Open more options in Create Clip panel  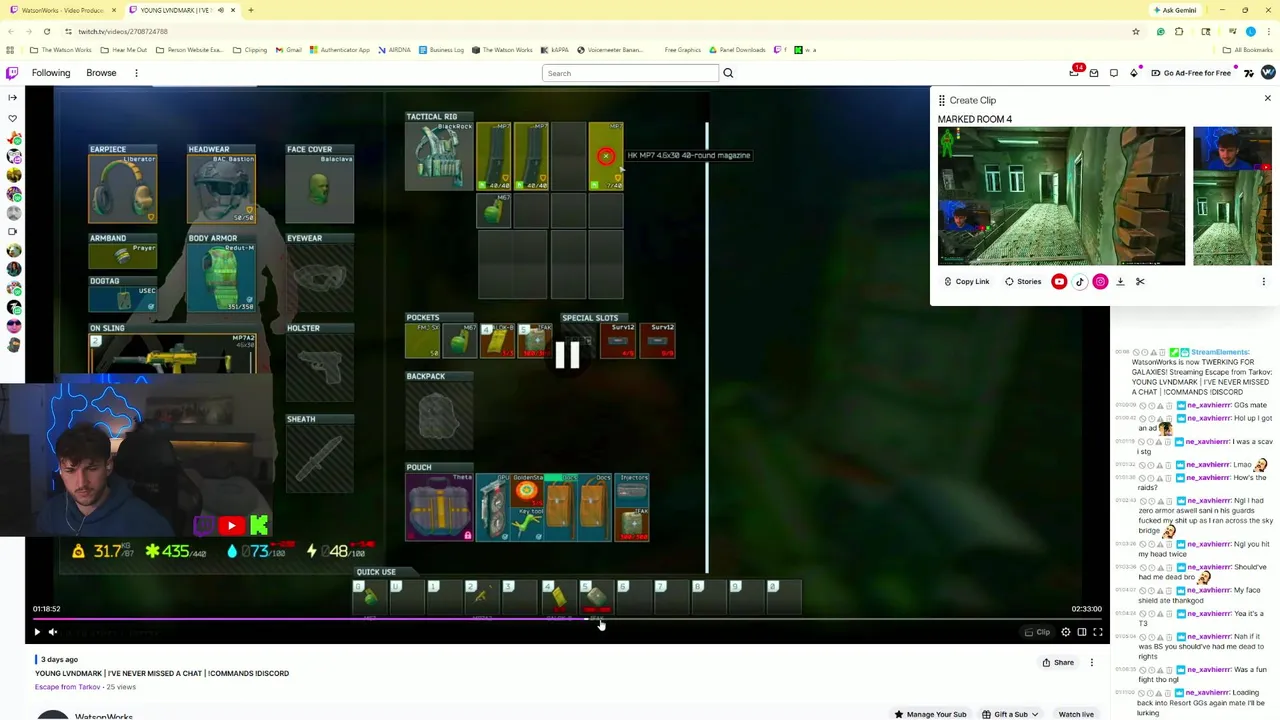tap(1263, 282)
